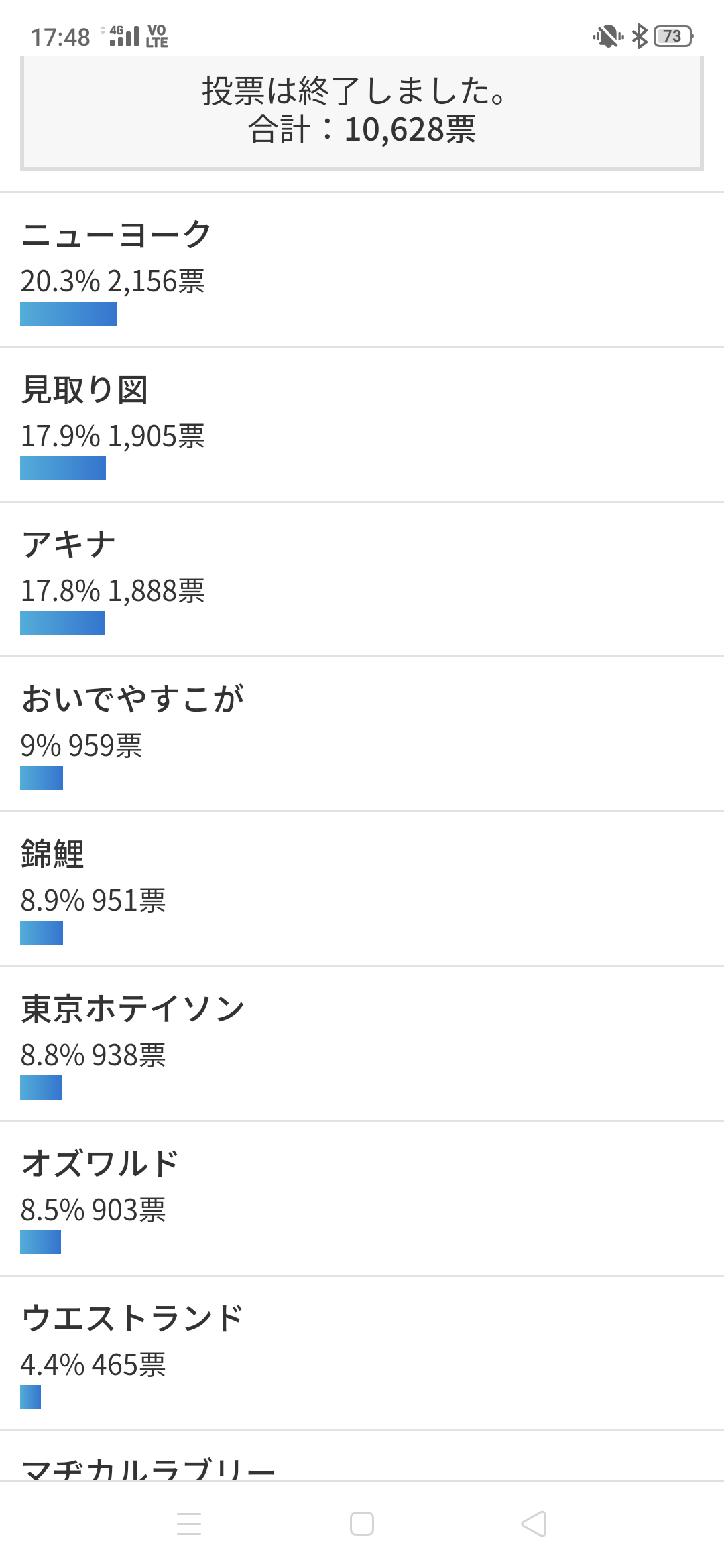724x1568 pixels.
Task: Tap the 4G signal strength icon
Action: point(123,36)
